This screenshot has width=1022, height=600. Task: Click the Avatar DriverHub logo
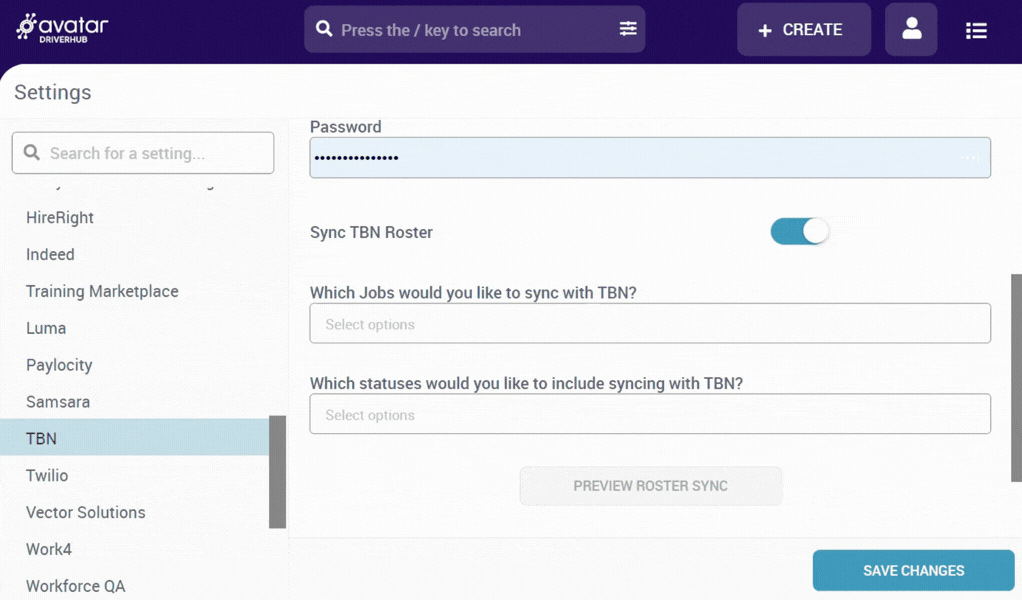[62, 28]
